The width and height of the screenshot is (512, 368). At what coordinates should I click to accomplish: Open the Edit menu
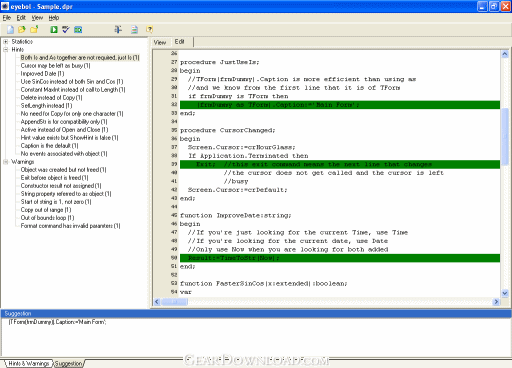(21, 18)
